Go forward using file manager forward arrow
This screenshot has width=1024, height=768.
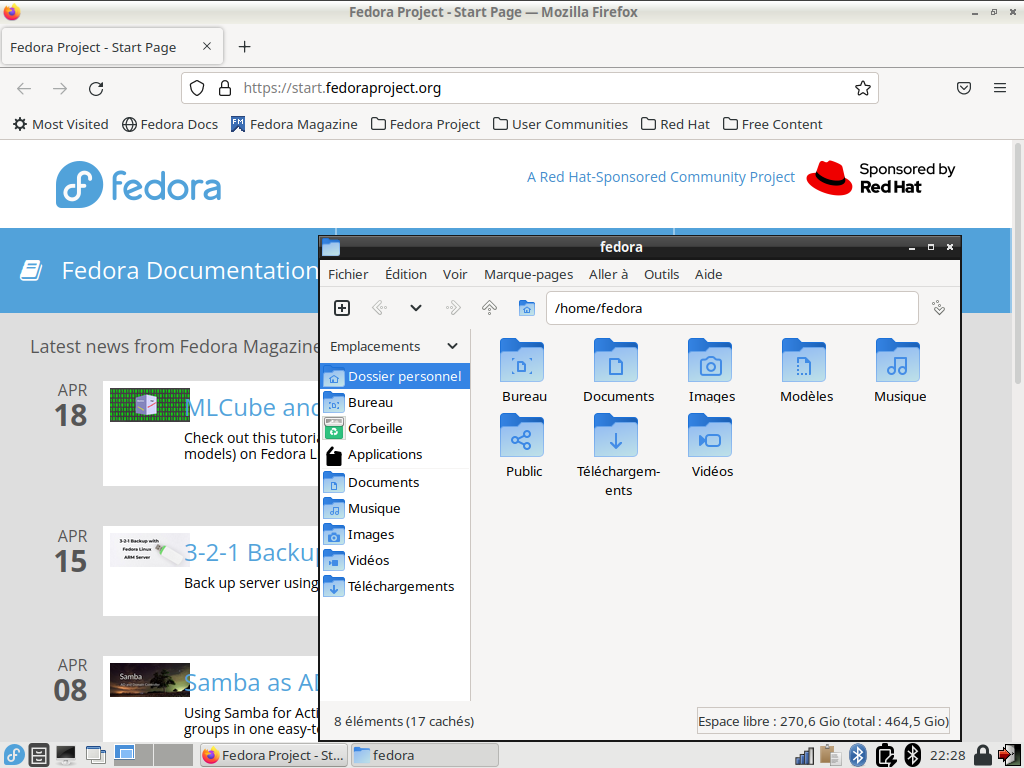(453, 308)
